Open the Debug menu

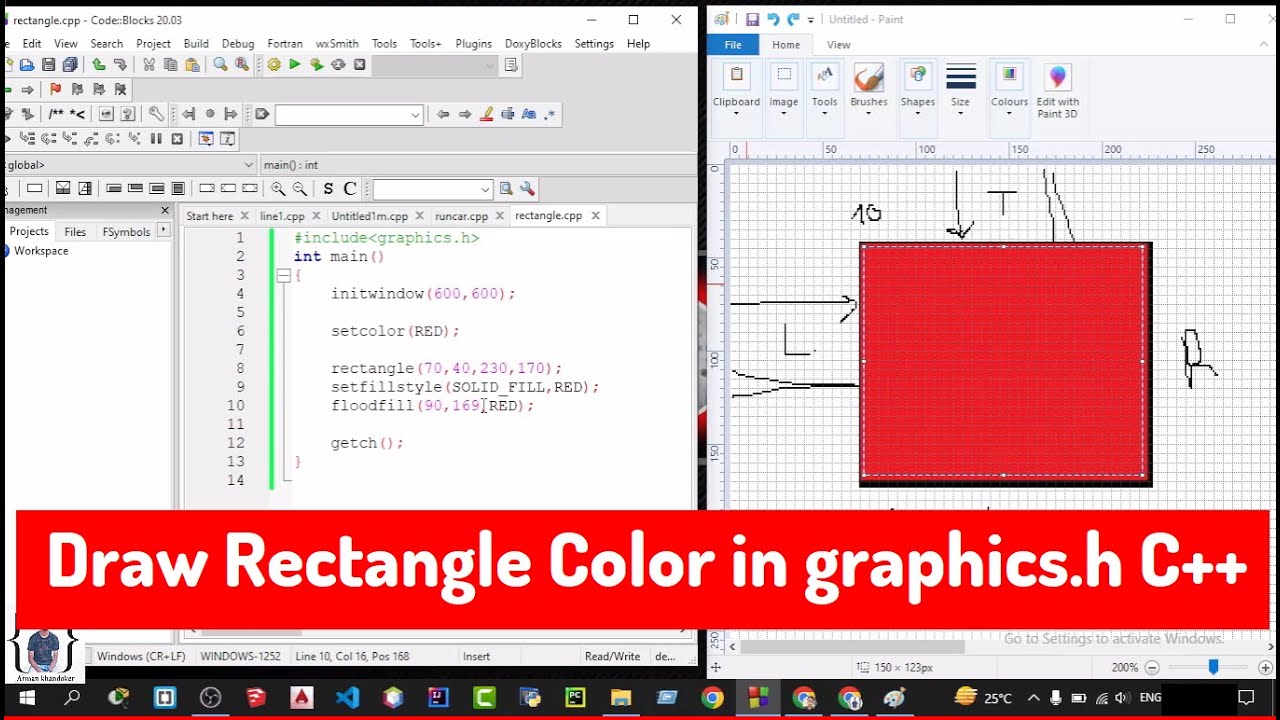pos(238,43)
